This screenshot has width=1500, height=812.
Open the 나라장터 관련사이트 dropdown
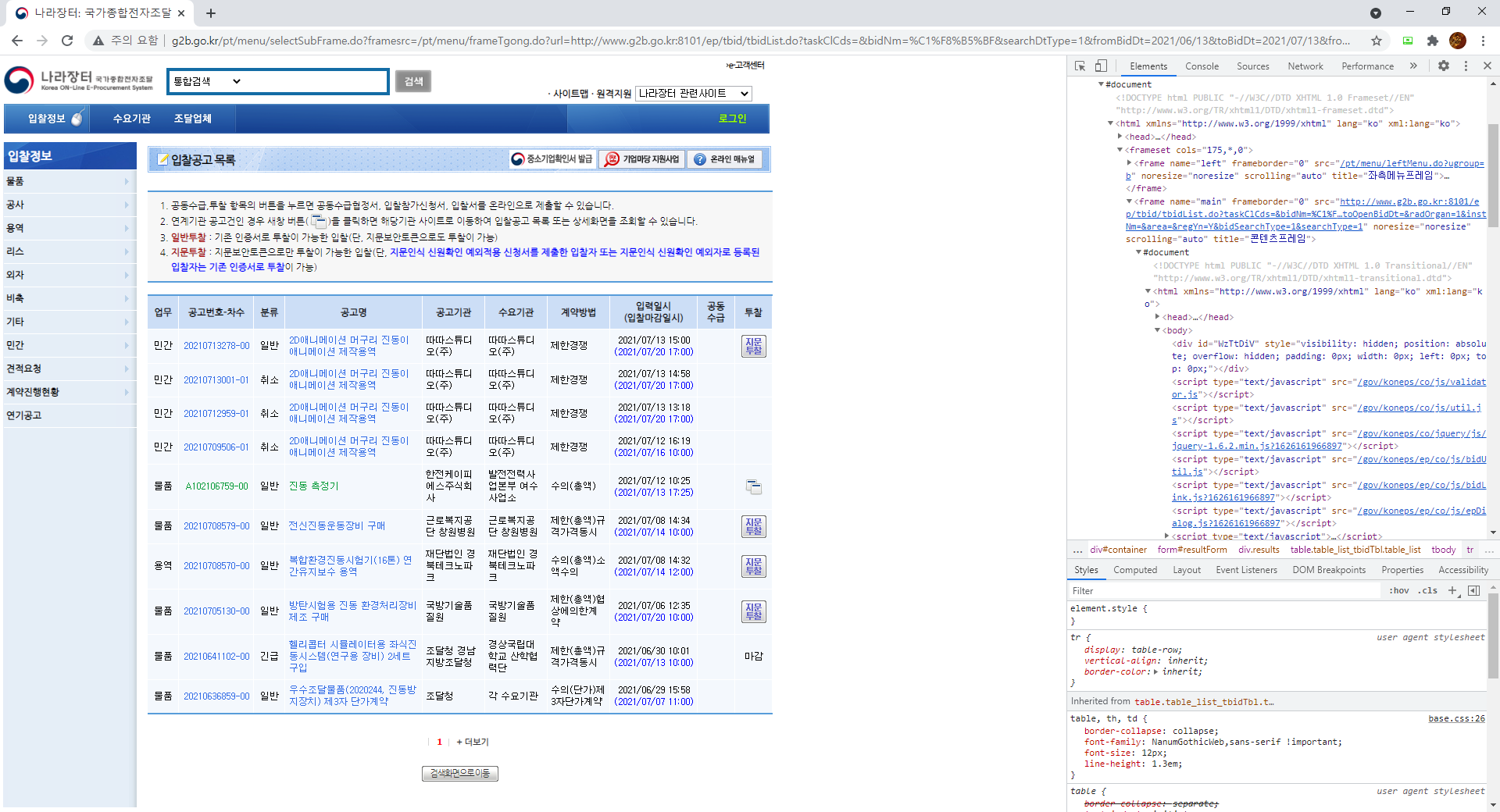pyautogui.click(x=693, y=94)
